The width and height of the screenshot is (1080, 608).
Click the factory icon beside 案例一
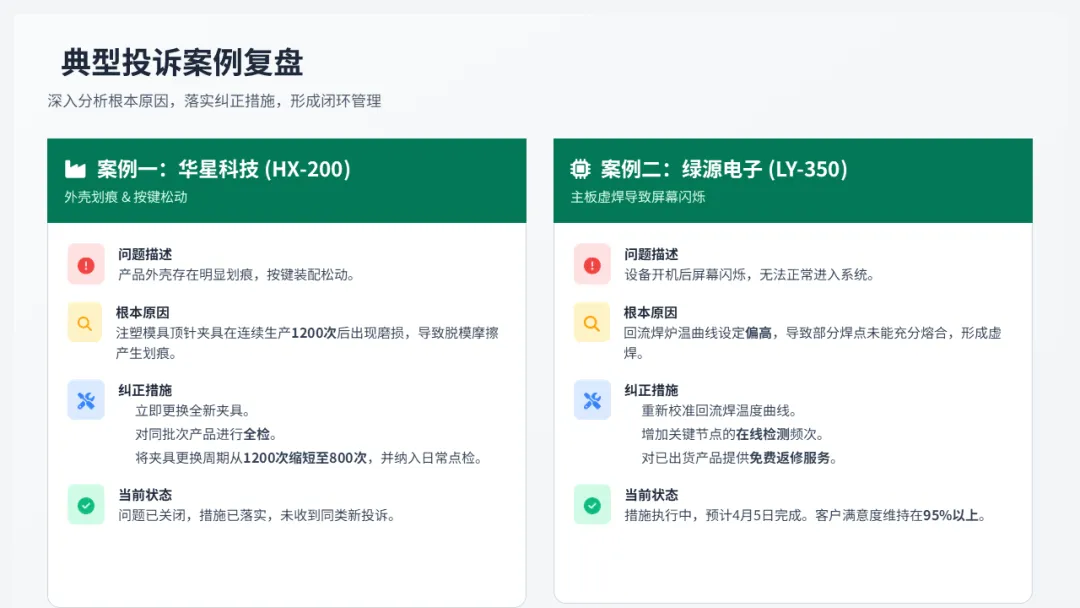(x=75, y=169)
